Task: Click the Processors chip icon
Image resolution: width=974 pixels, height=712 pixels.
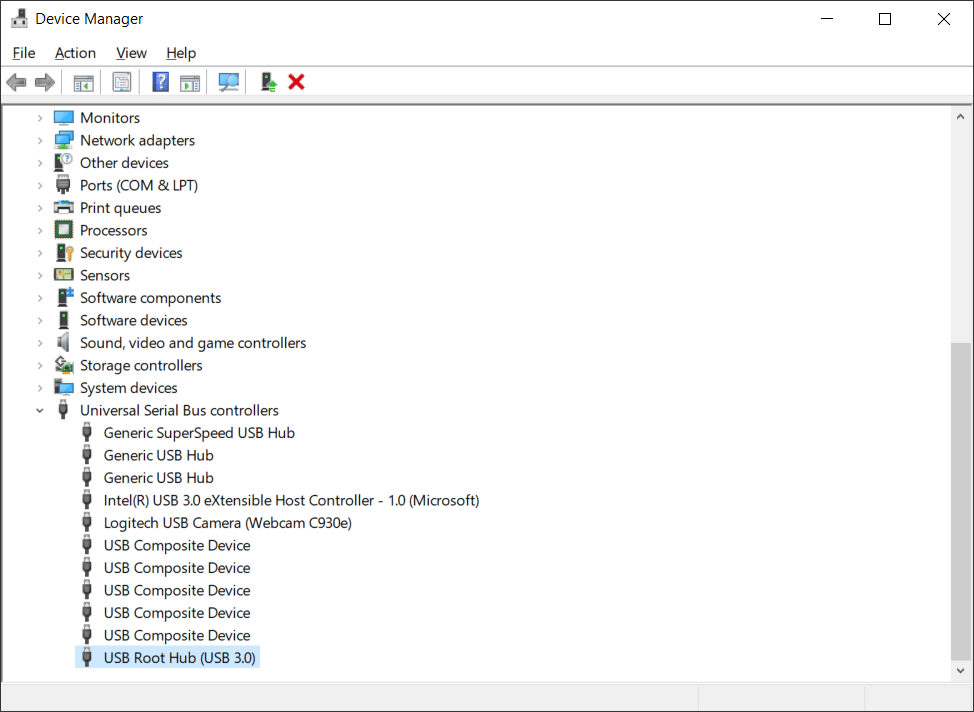Action: (x=63, y=230)
